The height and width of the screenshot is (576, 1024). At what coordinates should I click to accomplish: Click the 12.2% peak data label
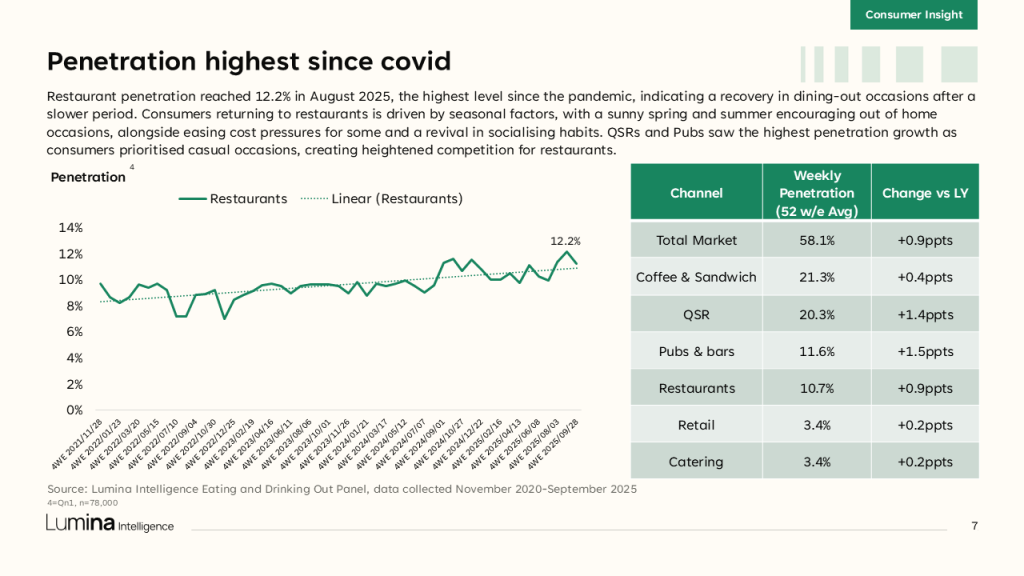tap(565, 241)
